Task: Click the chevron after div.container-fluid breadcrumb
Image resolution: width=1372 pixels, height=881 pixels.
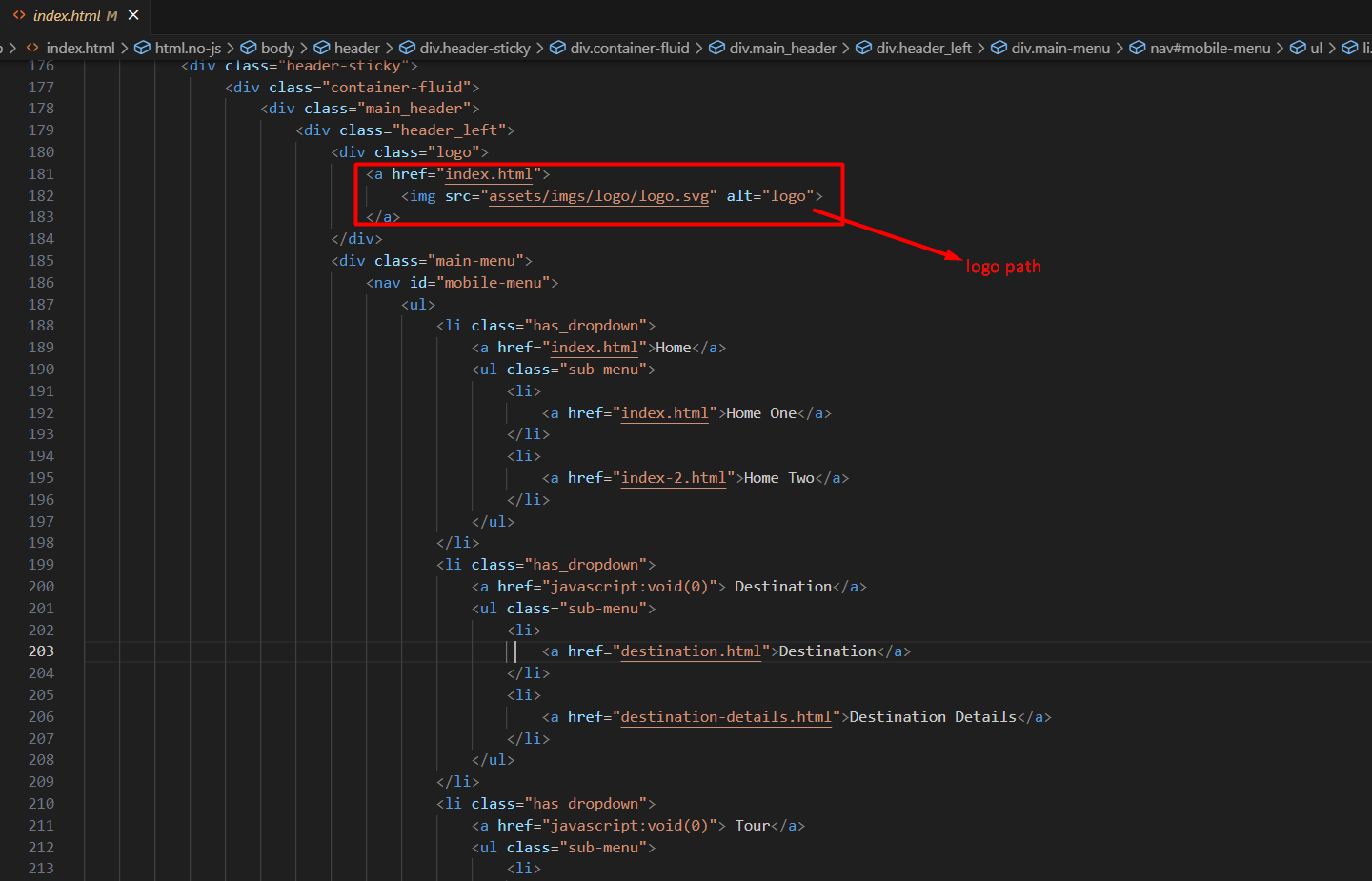Action: (x=698, y=48)
